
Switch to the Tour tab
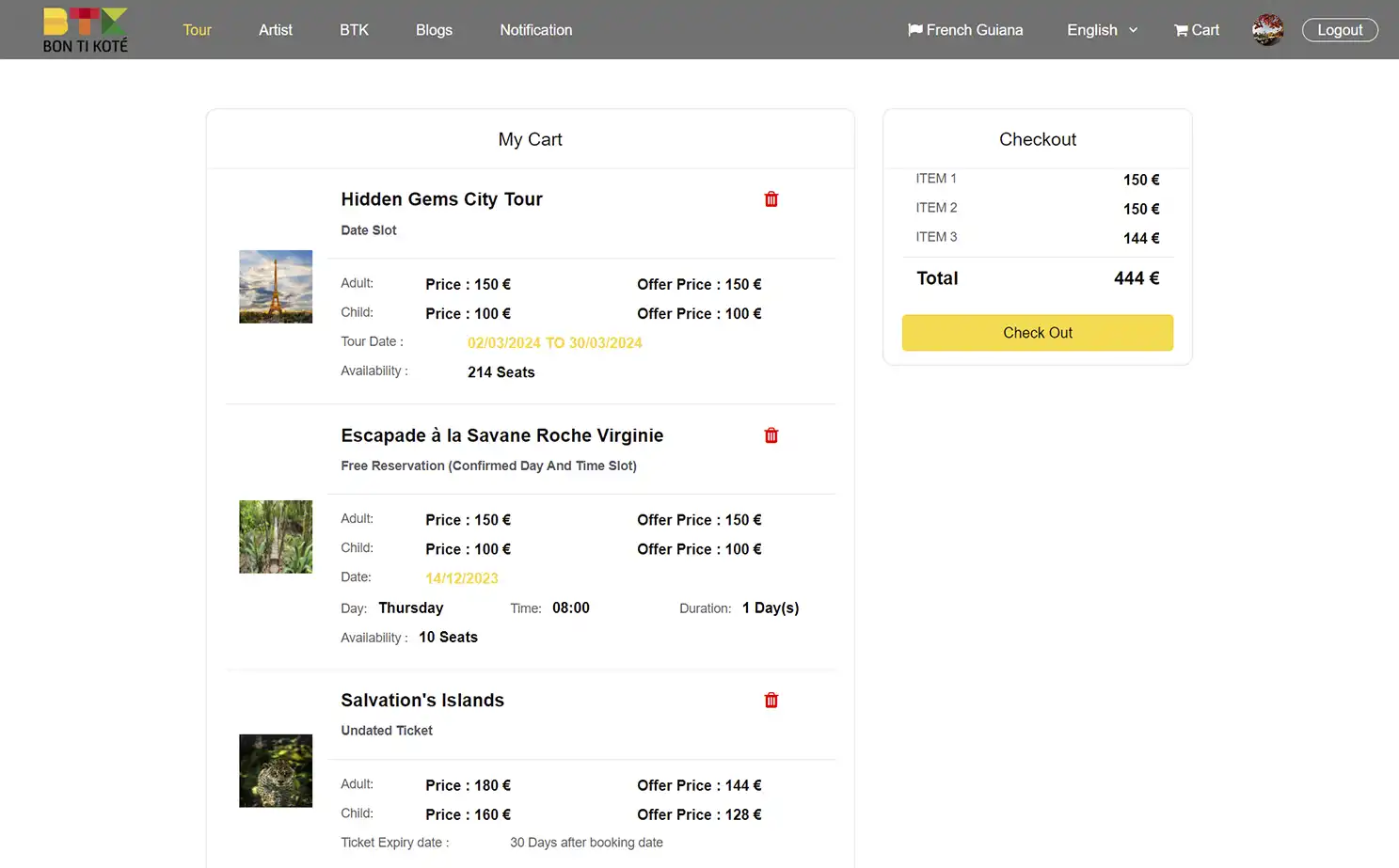tap(197, 29)
